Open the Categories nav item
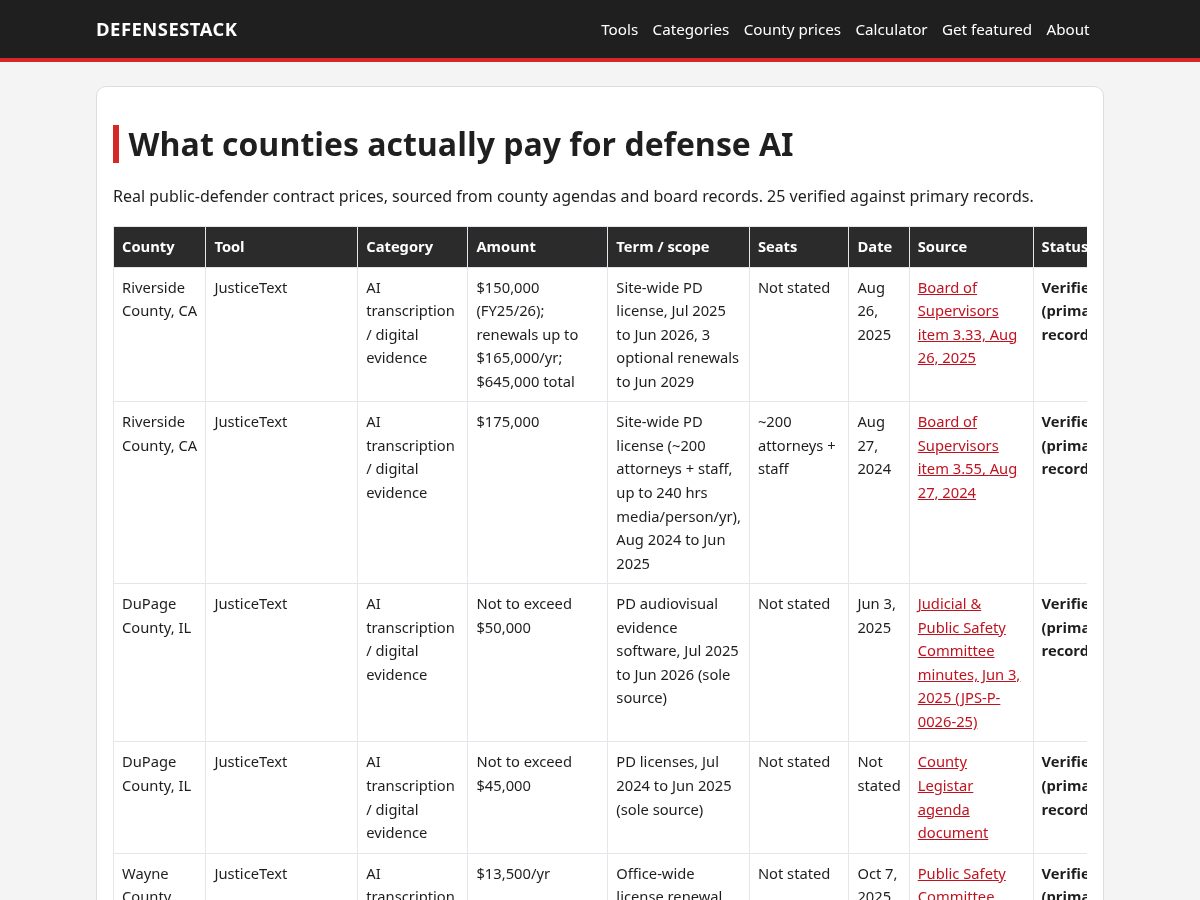Screen dimensions: 1200x900 coord(691,29)
